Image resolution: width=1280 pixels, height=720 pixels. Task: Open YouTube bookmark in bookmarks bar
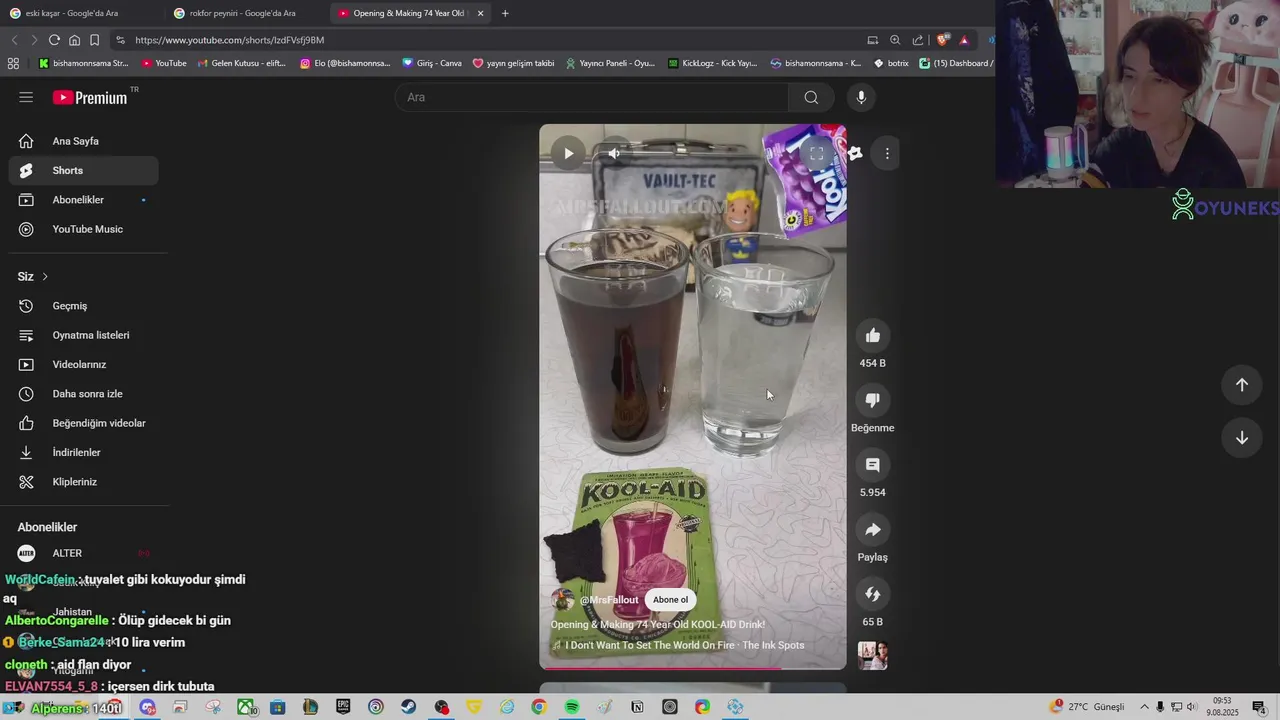[x=164, y=63]
